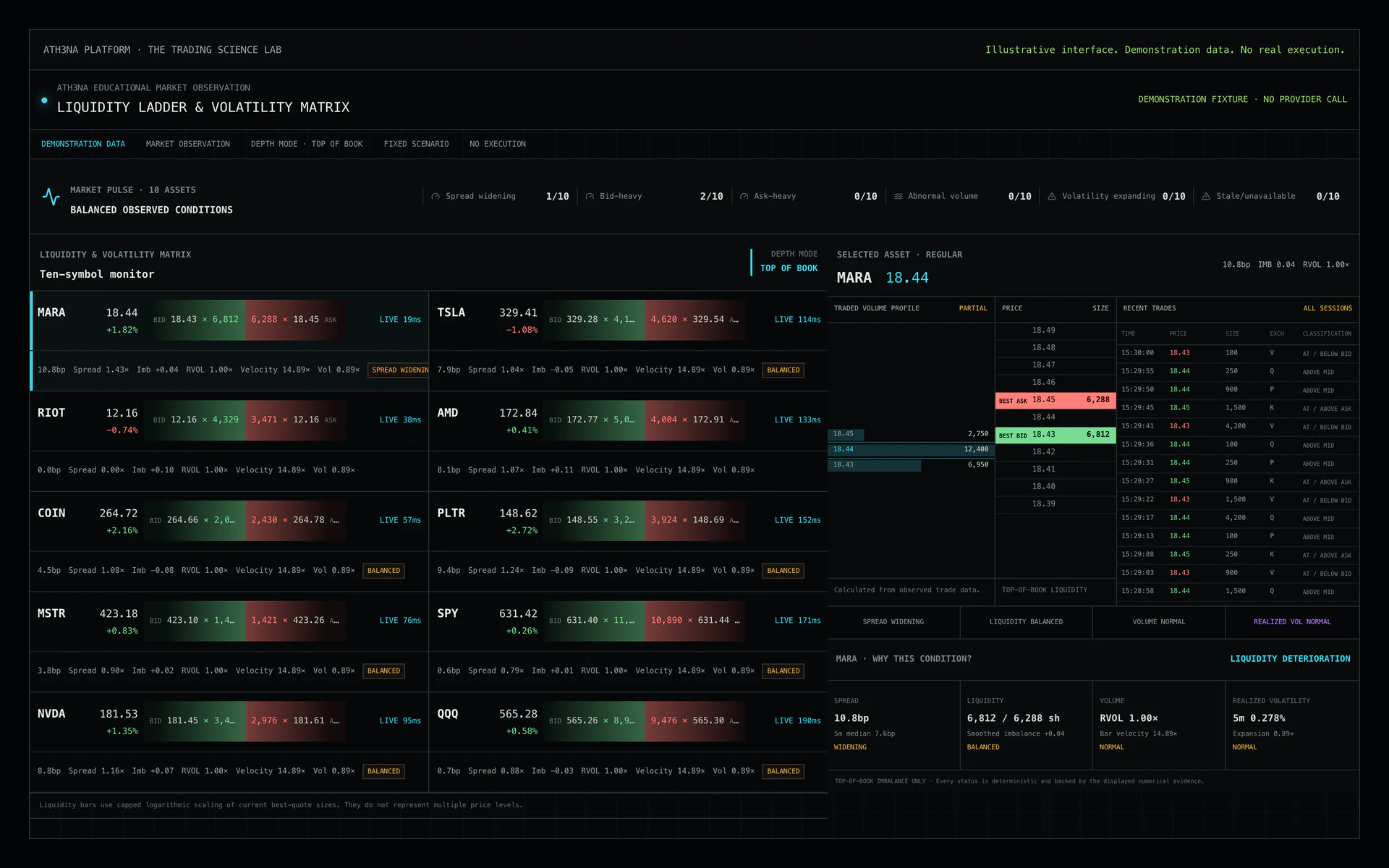The image size is (1389, 868).
Task: Click the Market Pulse waveform icon
Action: 51,196
